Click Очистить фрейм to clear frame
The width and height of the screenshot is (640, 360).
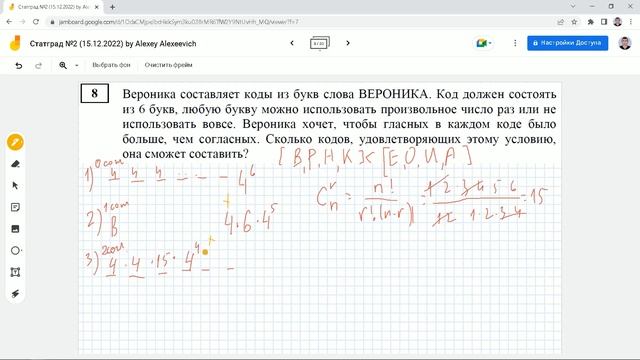(168, 65)
